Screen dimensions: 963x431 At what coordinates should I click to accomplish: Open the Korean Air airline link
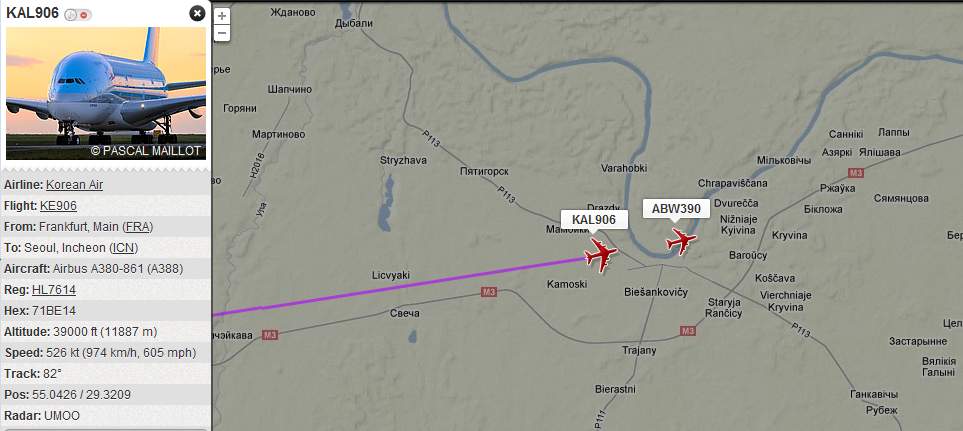74,185
